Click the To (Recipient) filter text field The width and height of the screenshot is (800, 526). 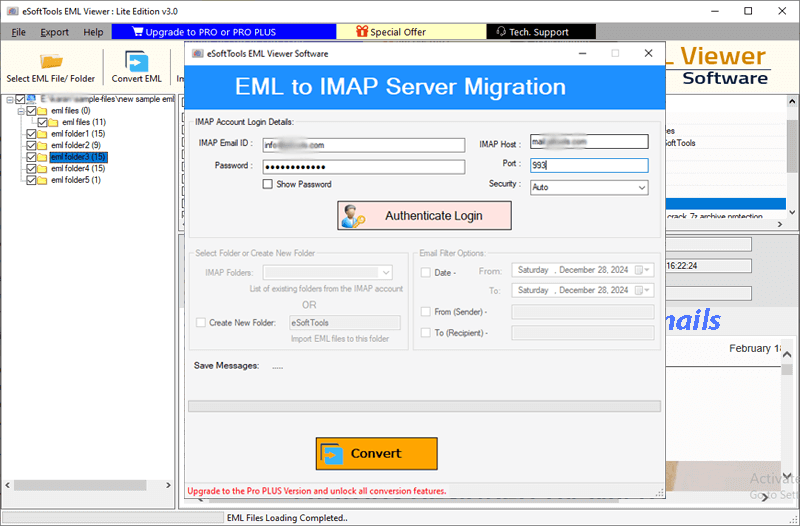pyautogui.click(x=583, y=333)
